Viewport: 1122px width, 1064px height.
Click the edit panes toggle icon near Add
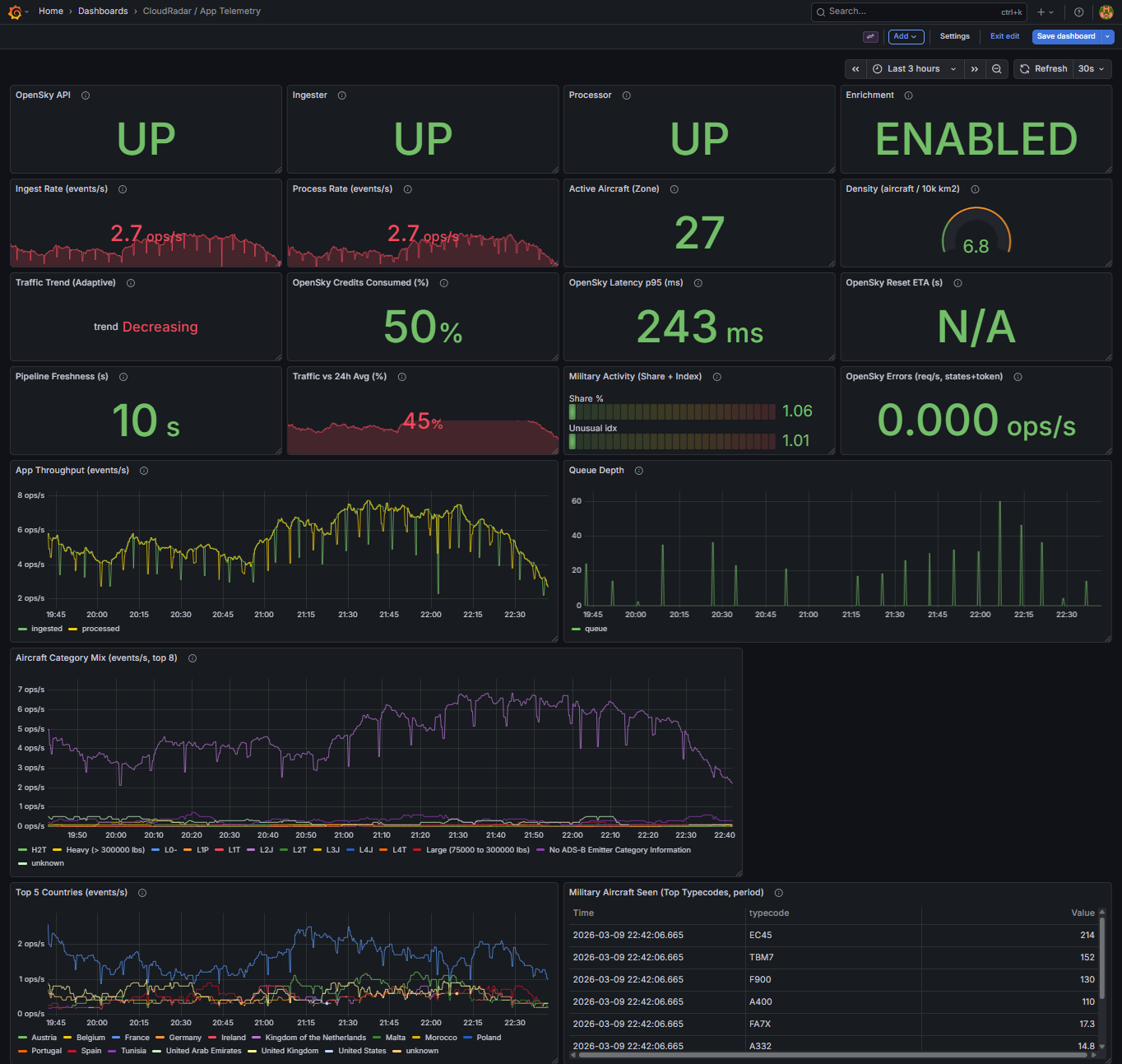coord(869,36)
